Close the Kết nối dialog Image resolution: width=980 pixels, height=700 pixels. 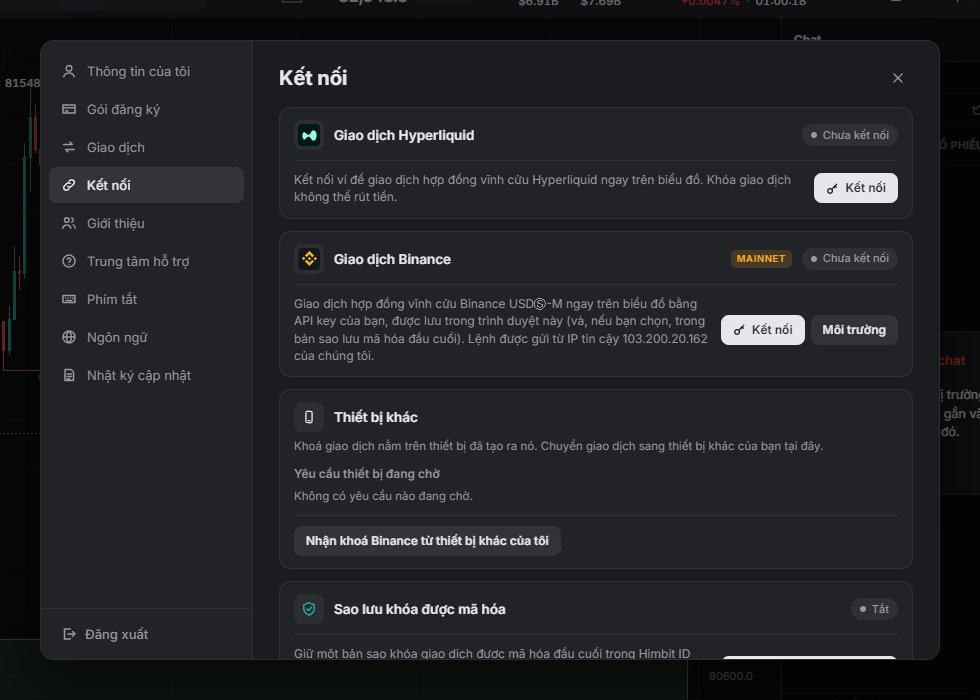(x=898, y=78)
